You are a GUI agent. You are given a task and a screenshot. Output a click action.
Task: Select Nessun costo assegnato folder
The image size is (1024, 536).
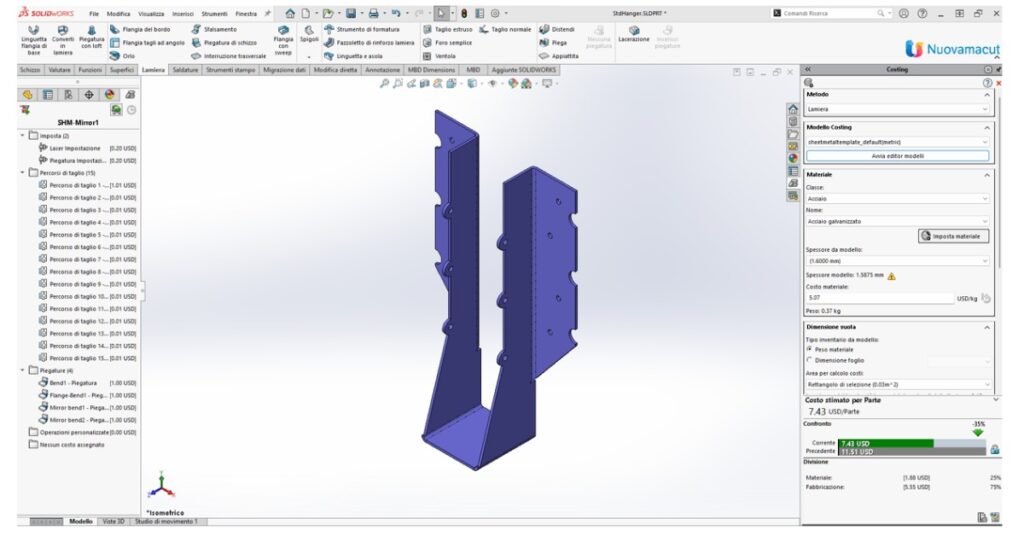tap(67, 445)
